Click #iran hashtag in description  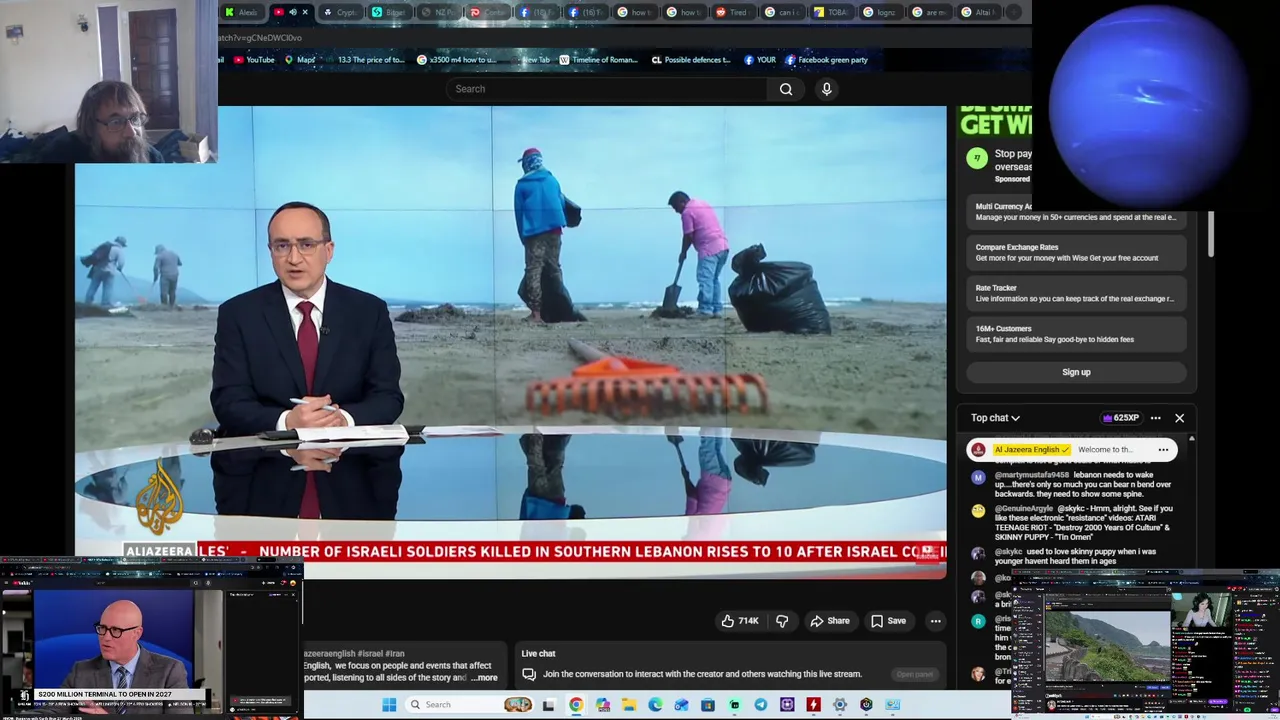394,653
